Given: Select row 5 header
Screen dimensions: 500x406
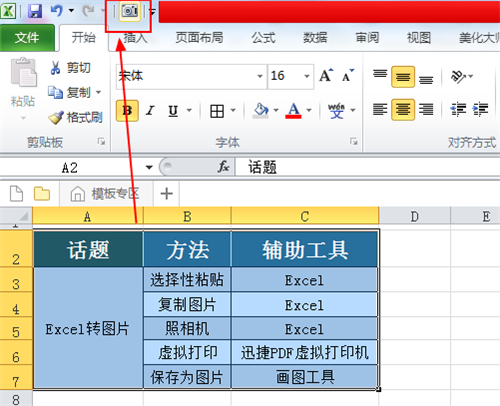Looking at the screenshot, I should point(16,328).
